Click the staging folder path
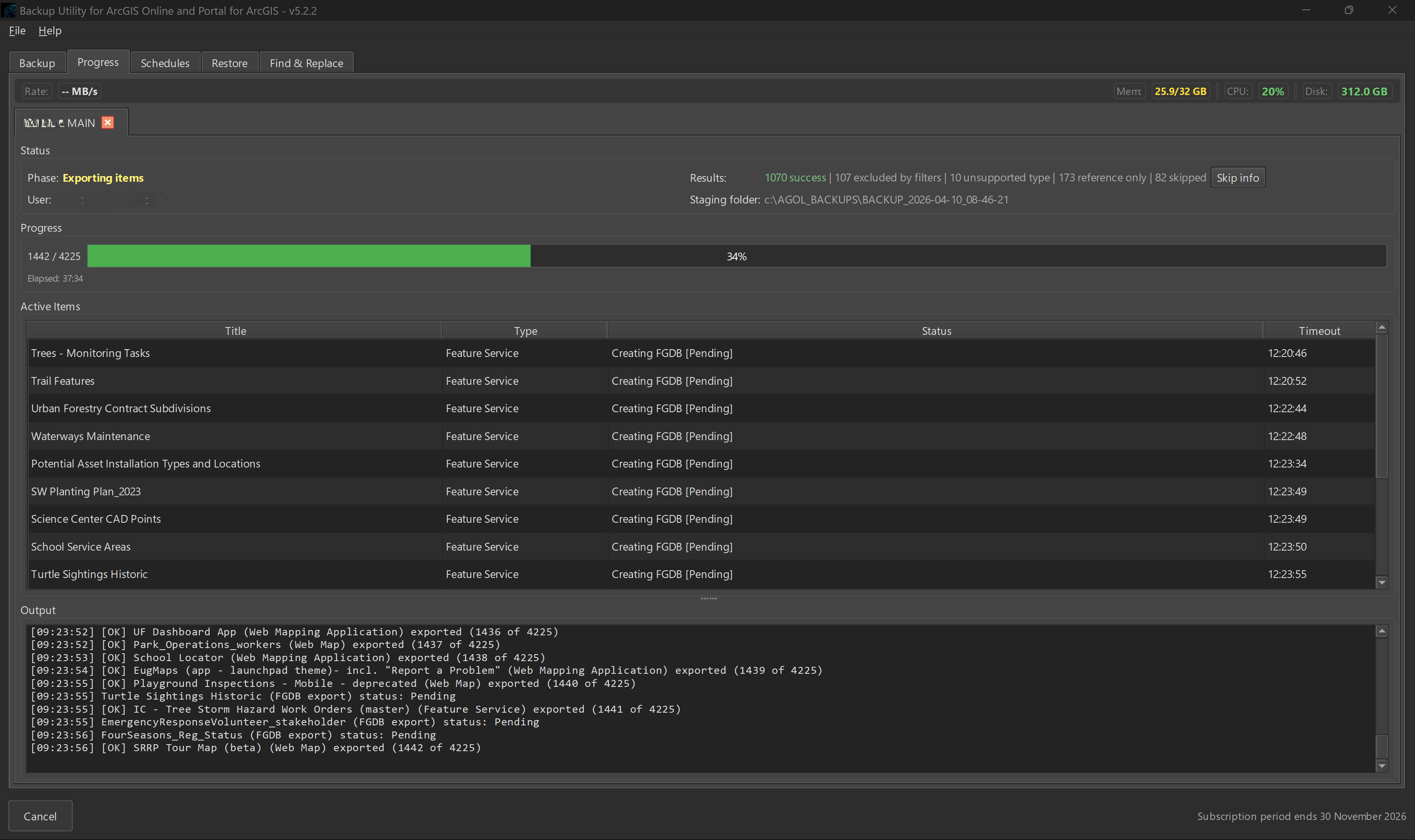Screen dimensions: 1415x840 pyautogui.click(x=886, y=199)
